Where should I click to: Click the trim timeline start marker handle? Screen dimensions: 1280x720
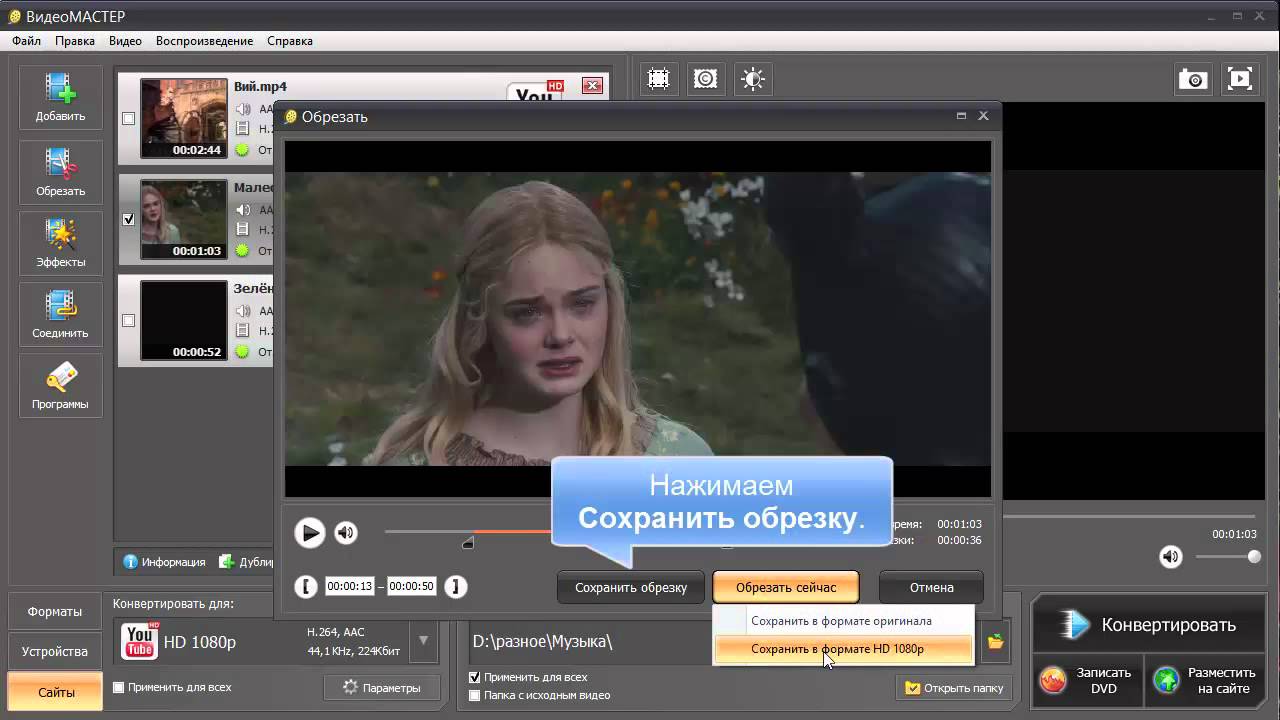pos(468,543)
